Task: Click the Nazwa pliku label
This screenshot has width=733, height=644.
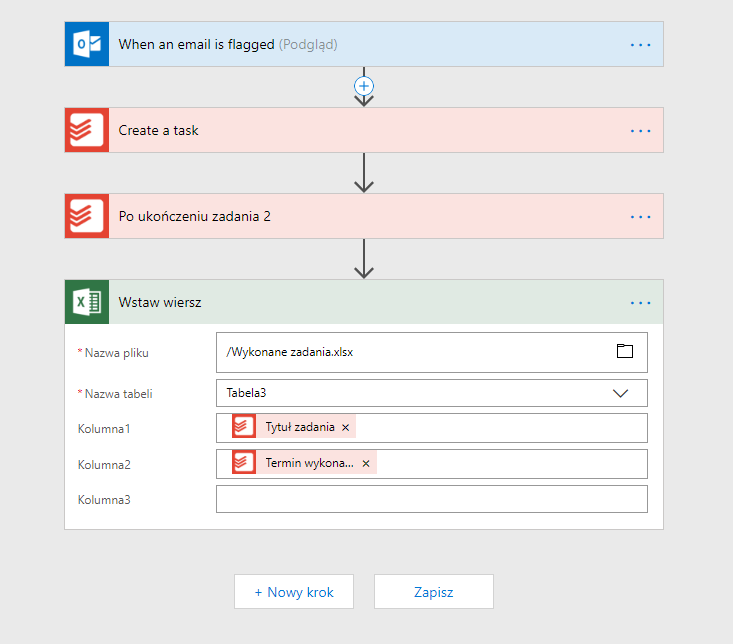Action: (116, 353)
